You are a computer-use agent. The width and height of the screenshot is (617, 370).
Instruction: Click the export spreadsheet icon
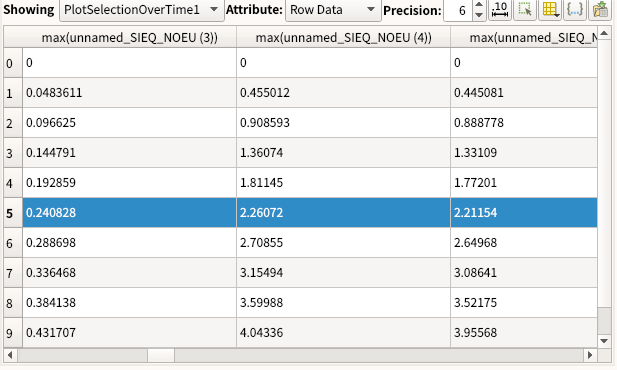600,9
